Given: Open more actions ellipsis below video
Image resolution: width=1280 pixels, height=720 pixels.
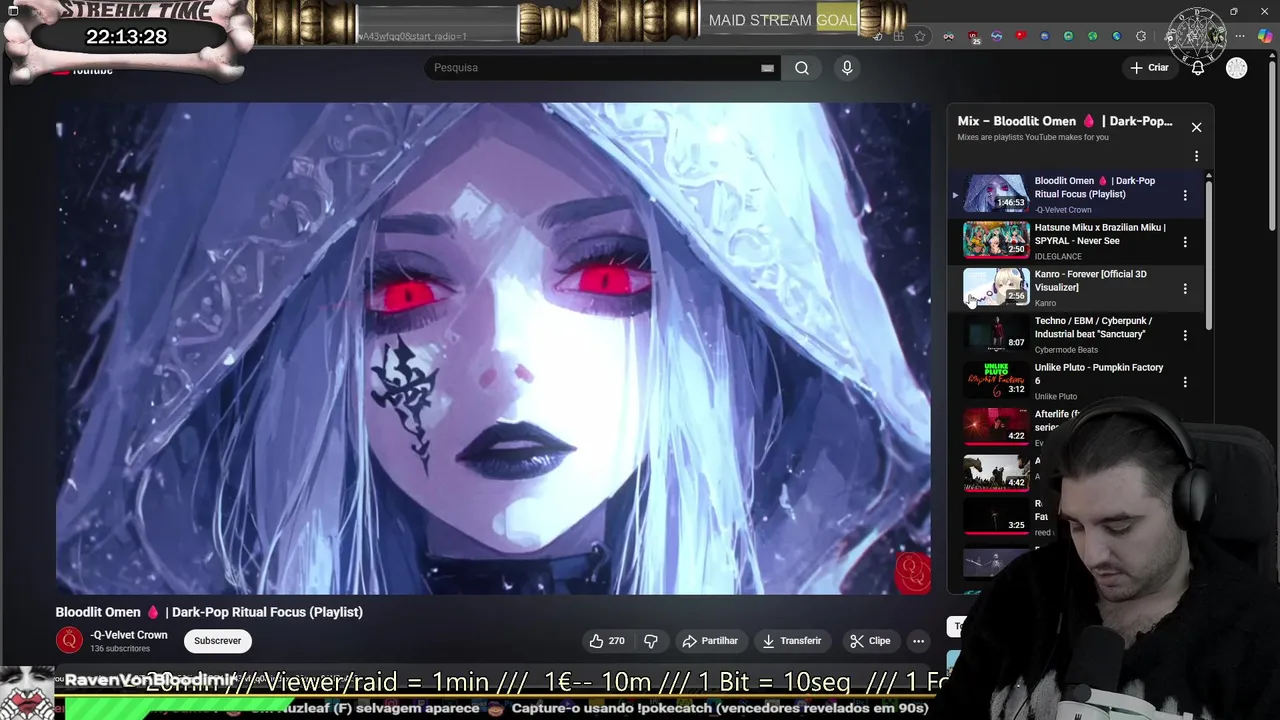Looking at the screenshot, I should pyautogui.click(x=918, y=641).
